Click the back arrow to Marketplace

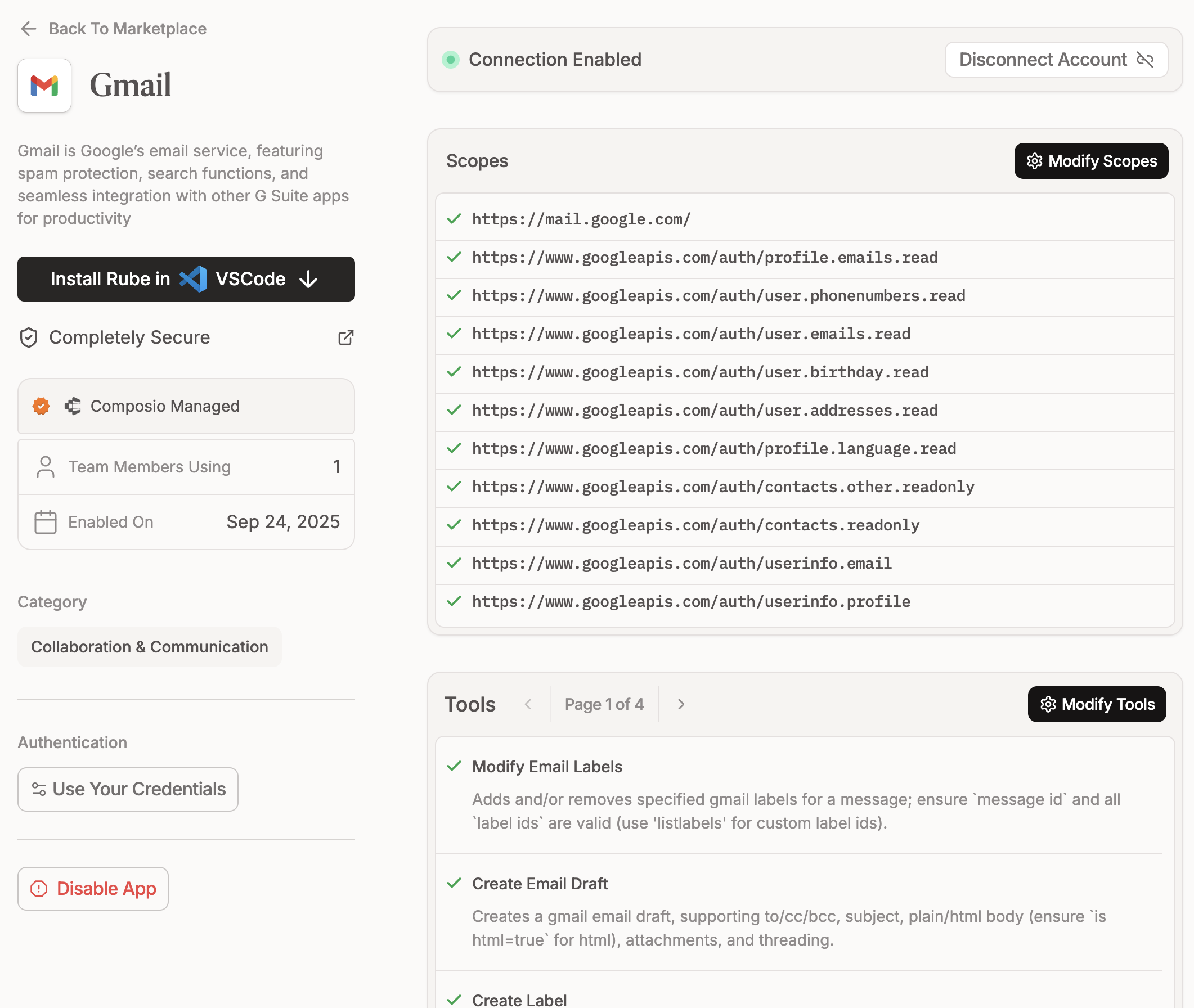point(28,29)
